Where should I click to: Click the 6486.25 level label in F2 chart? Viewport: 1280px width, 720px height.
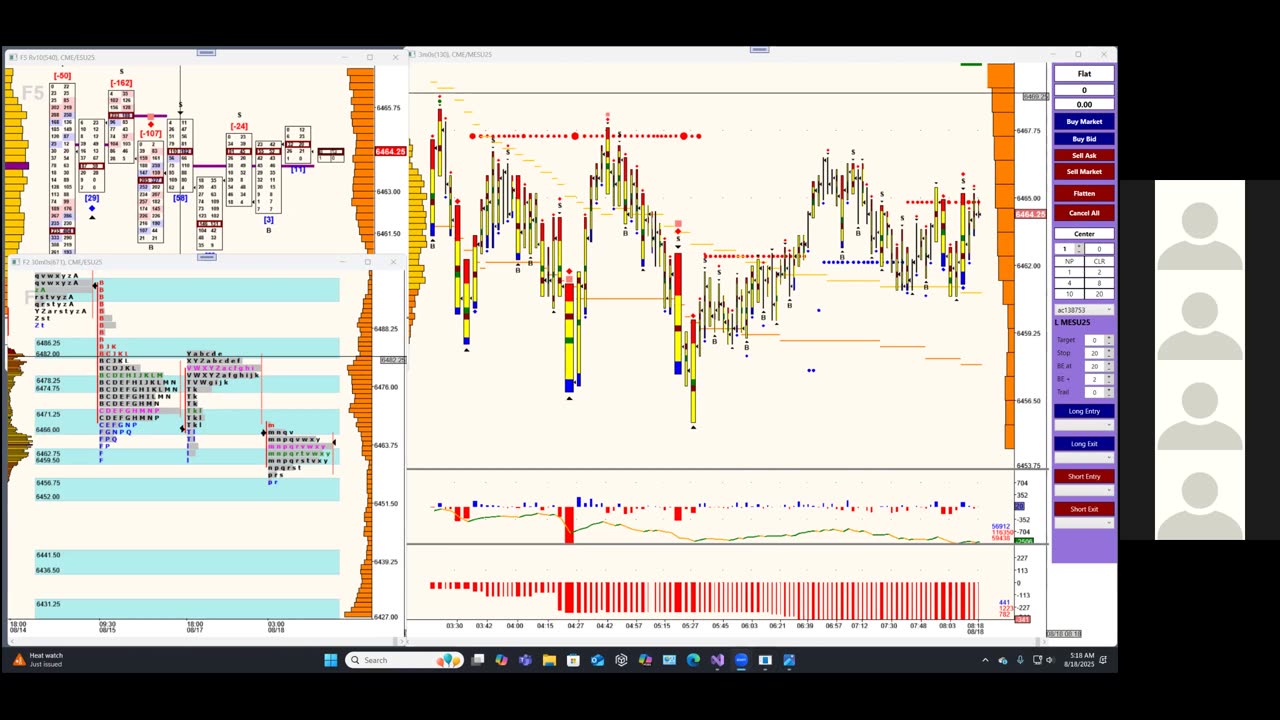click(x=48, y=343)
